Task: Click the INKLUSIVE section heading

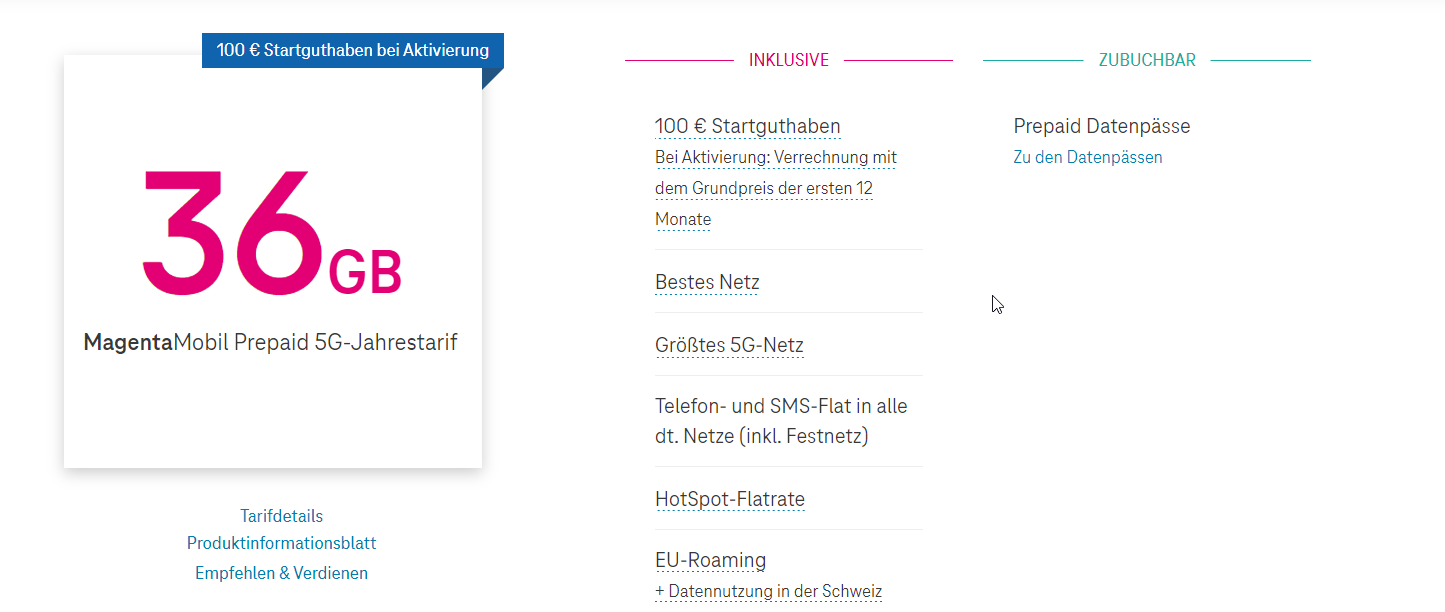Action: point(789,60)
